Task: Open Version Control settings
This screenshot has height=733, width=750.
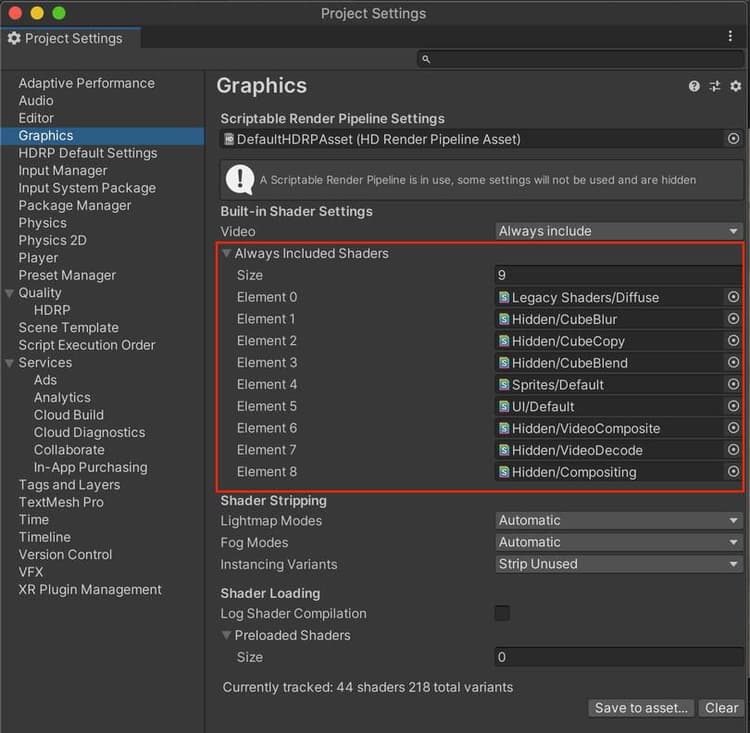Action: point(65,555)
